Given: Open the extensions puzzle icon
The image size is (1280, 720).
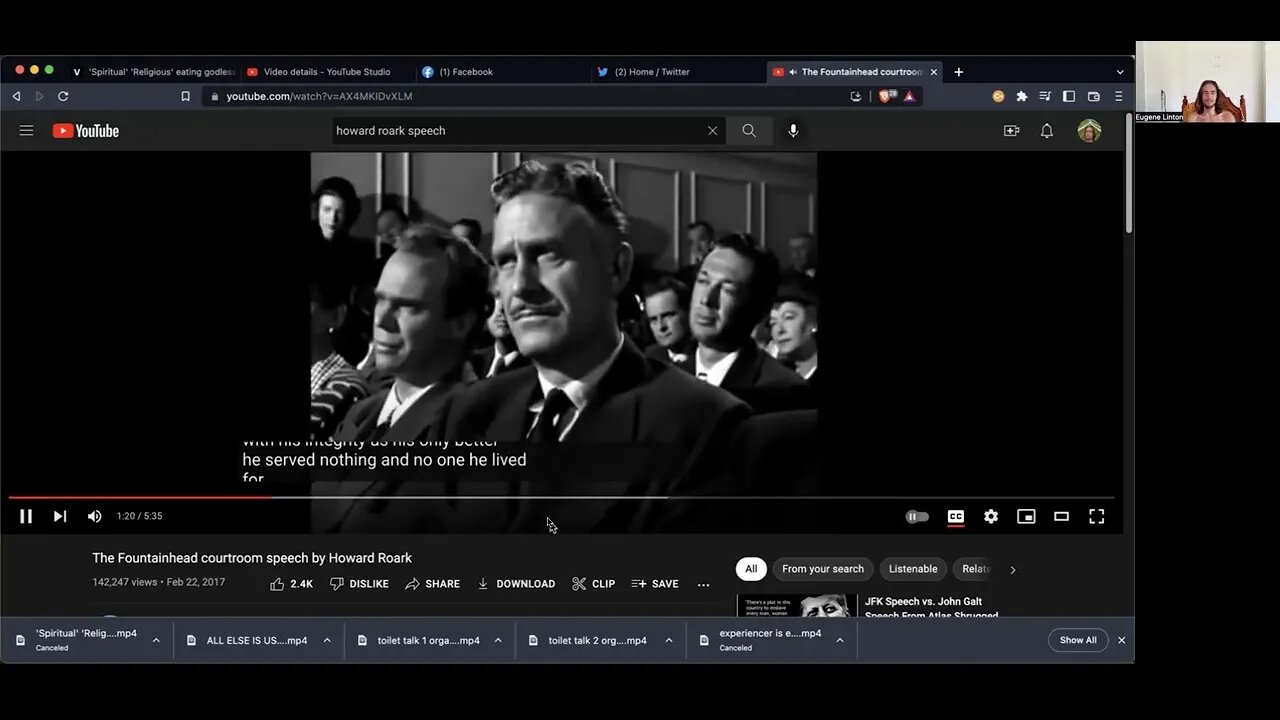Looking at the screenshot, I should (x=1021, y=96).
